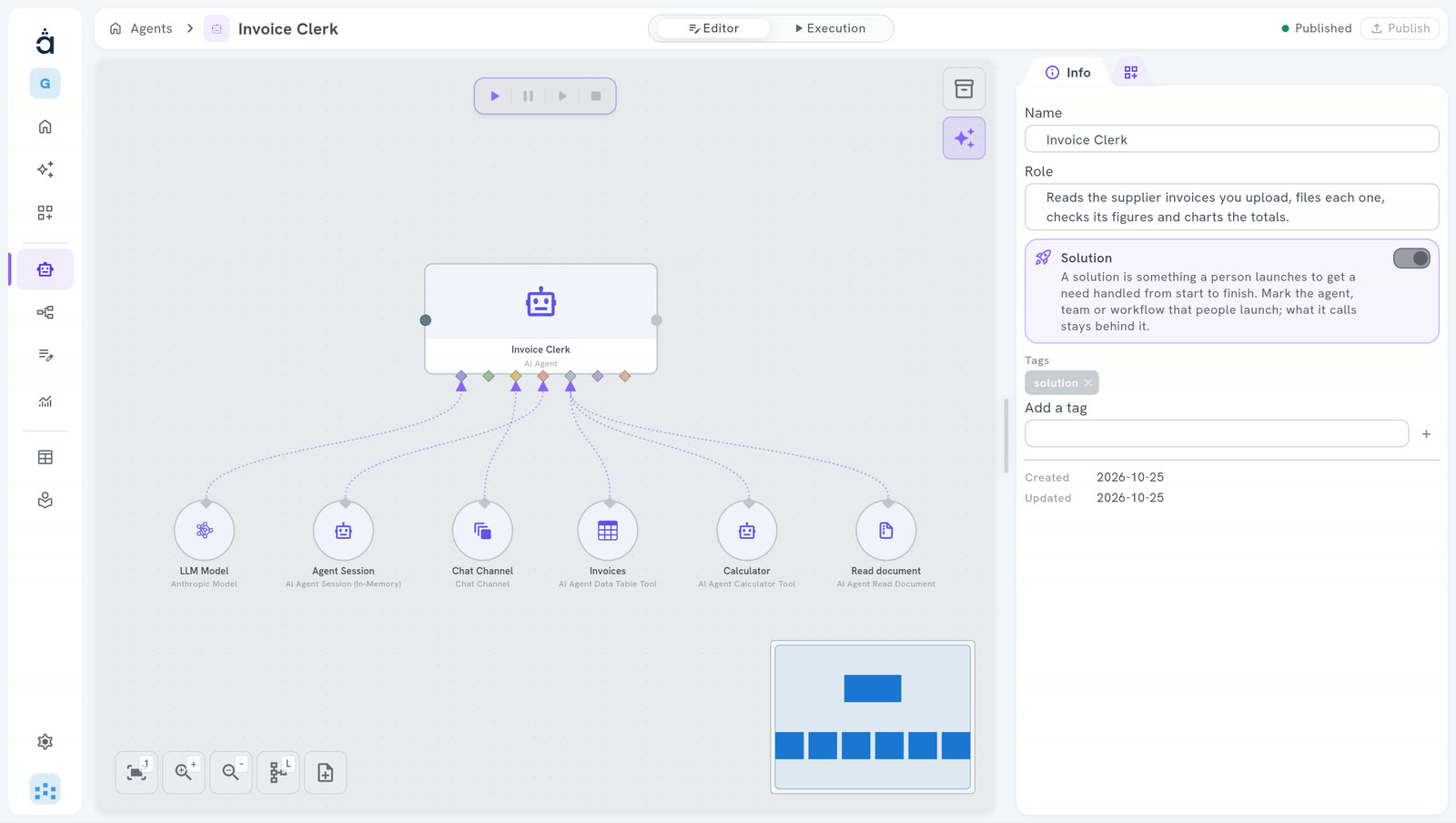Zoom out of the canvas

pyautogui.click(x=231, y=772)
